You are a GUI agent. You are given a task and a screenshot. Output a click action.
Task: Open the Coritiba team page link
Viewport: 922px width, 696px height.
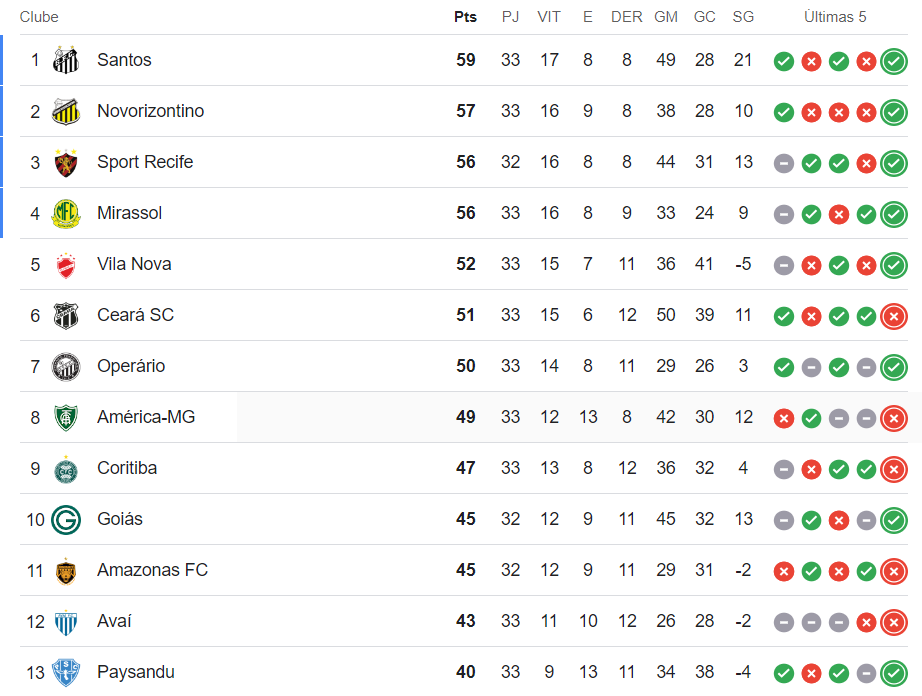(x=127, y=468)
